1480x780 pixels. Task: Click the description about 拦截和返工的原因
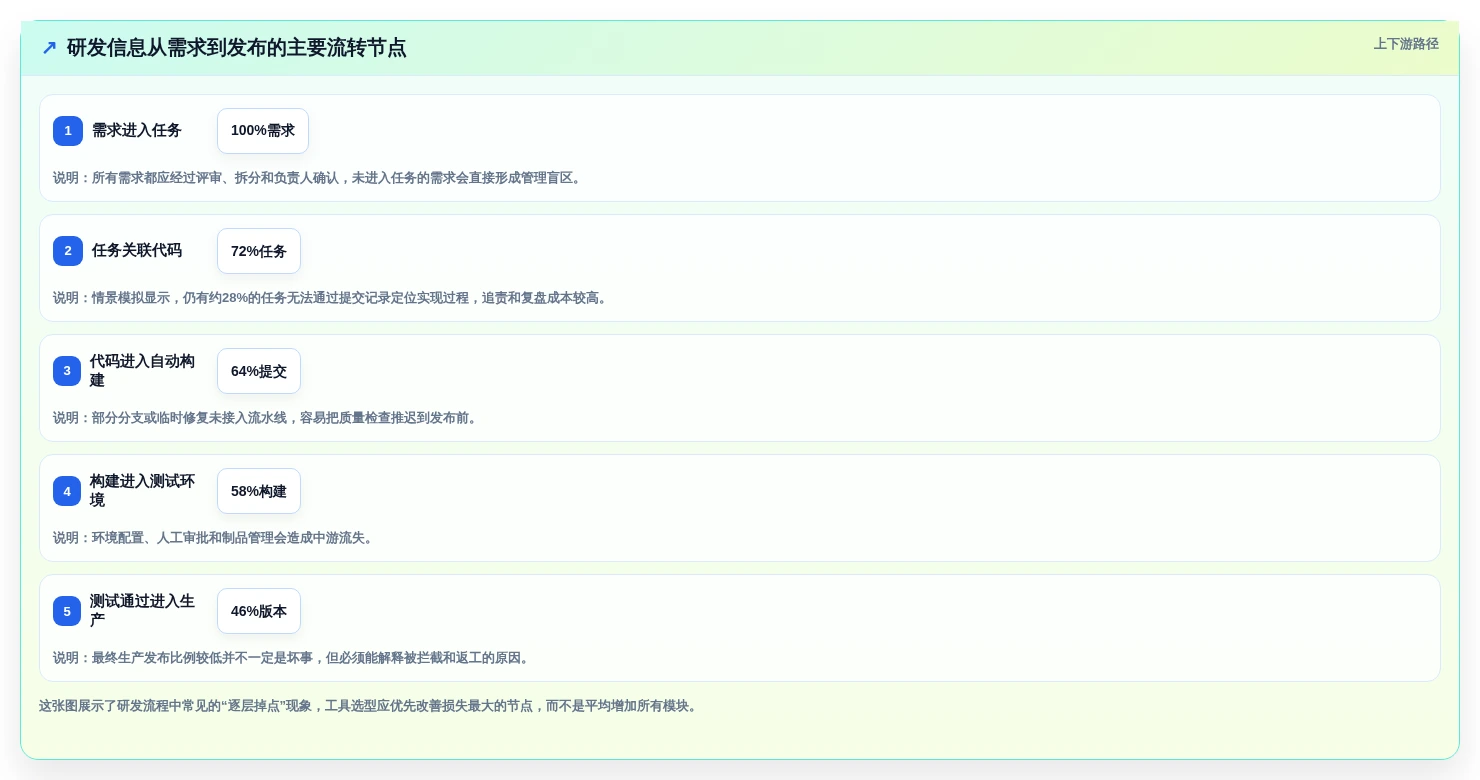point(293,658)
